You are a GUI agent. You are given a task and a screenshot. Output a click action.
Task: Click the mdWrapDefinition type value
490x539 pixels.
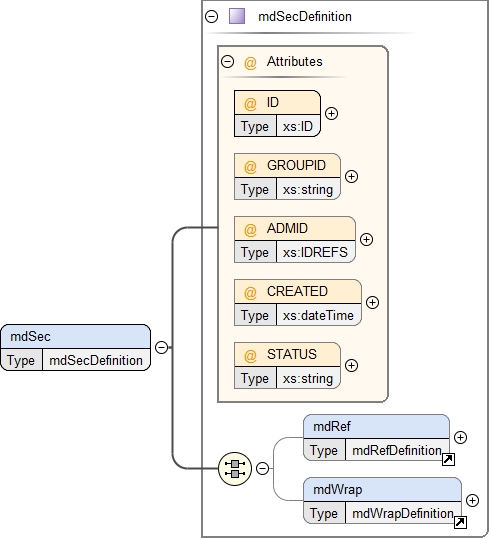(403, 514)
